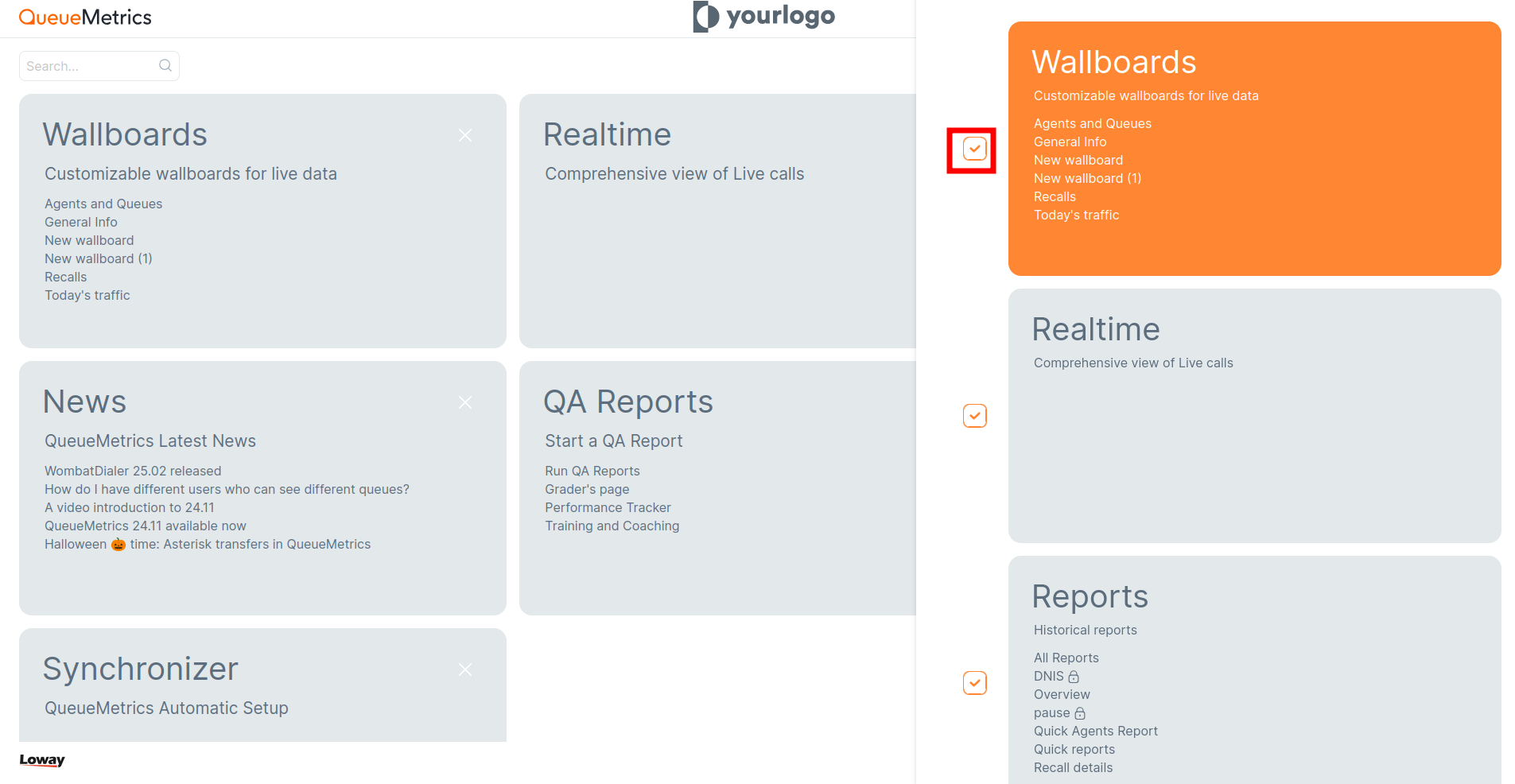Click the yourlogo header image
Screen dimensions: 1515x784
point(764,16)
